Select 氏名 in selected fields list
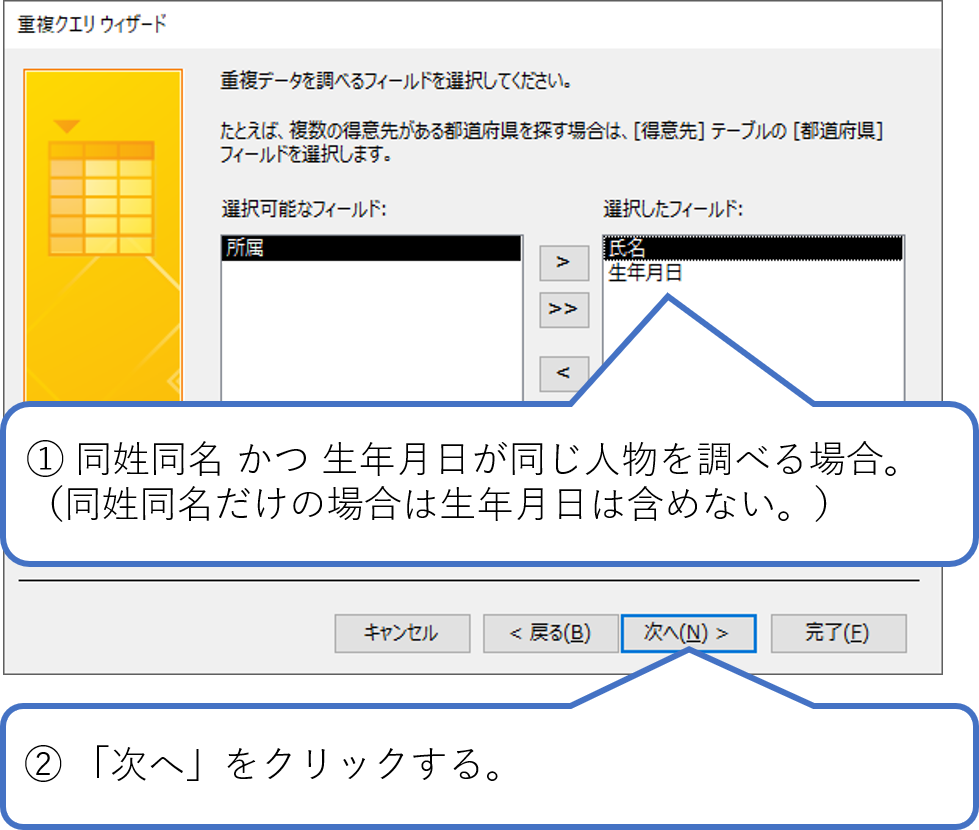The width and height of the screenshot is (979, 830). 753,248
